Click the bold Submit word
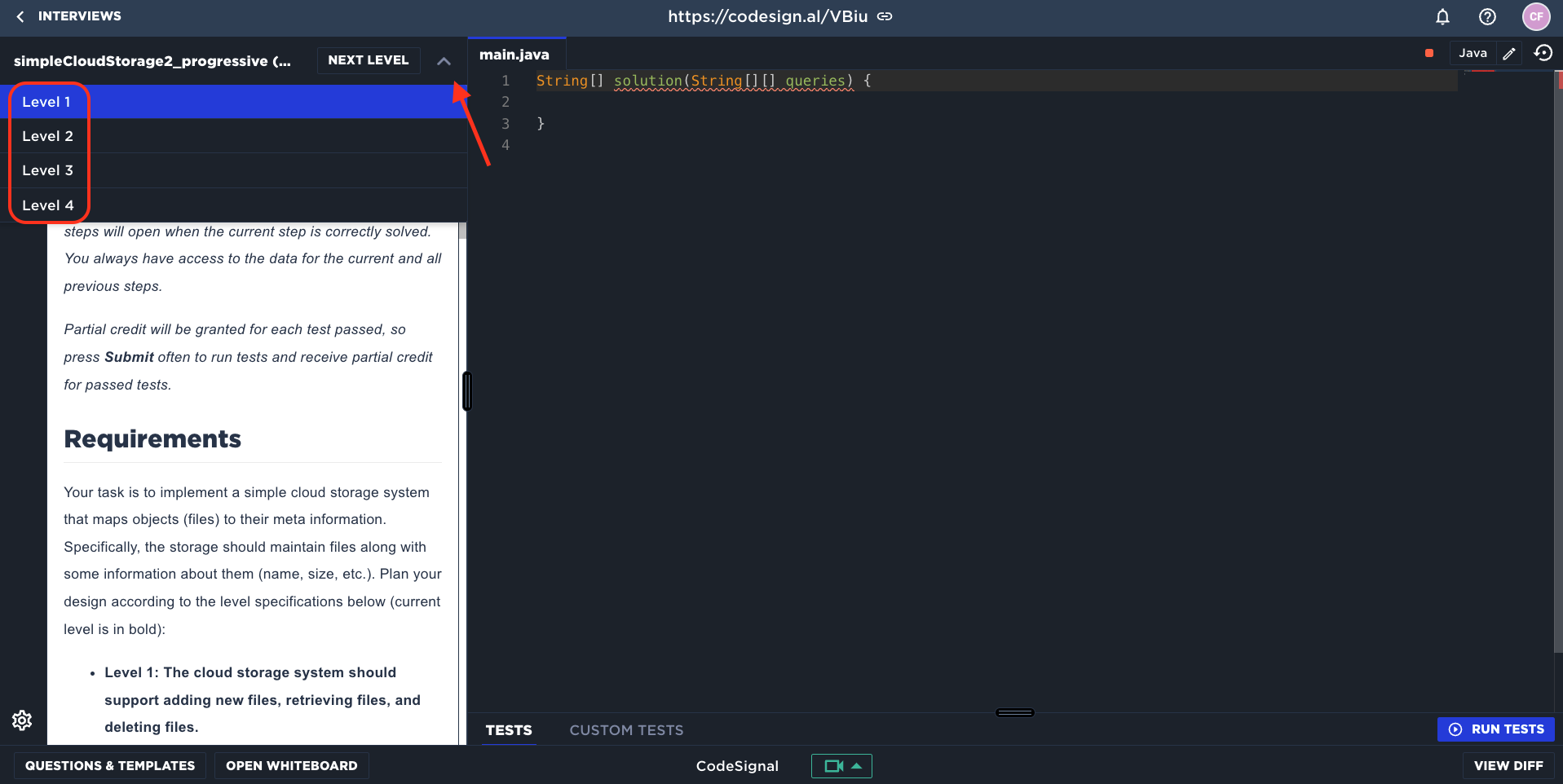Screen dimensions: 1563x784 [129, 357]
